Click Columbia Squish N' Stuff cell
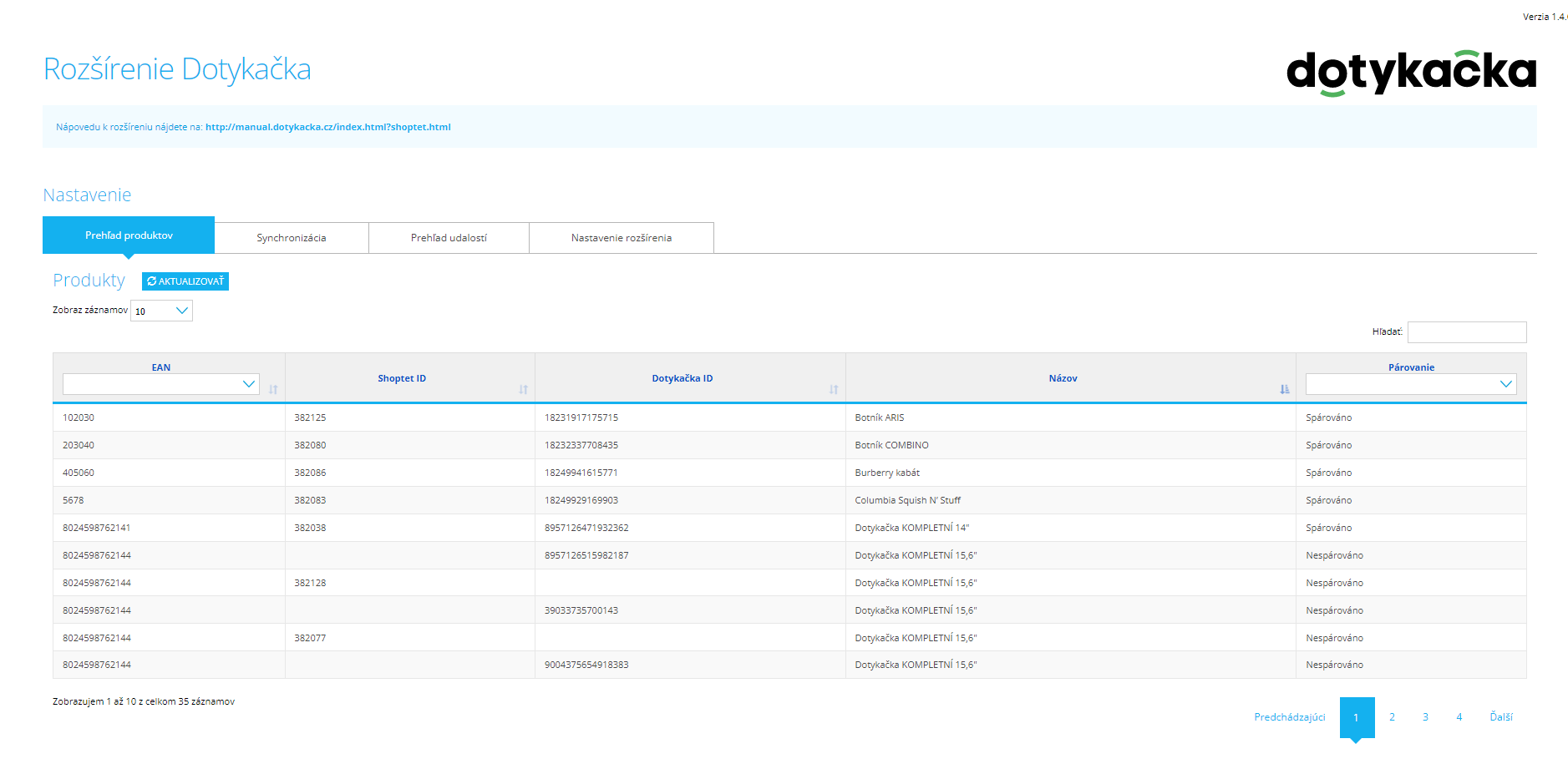 coord(908,500)
